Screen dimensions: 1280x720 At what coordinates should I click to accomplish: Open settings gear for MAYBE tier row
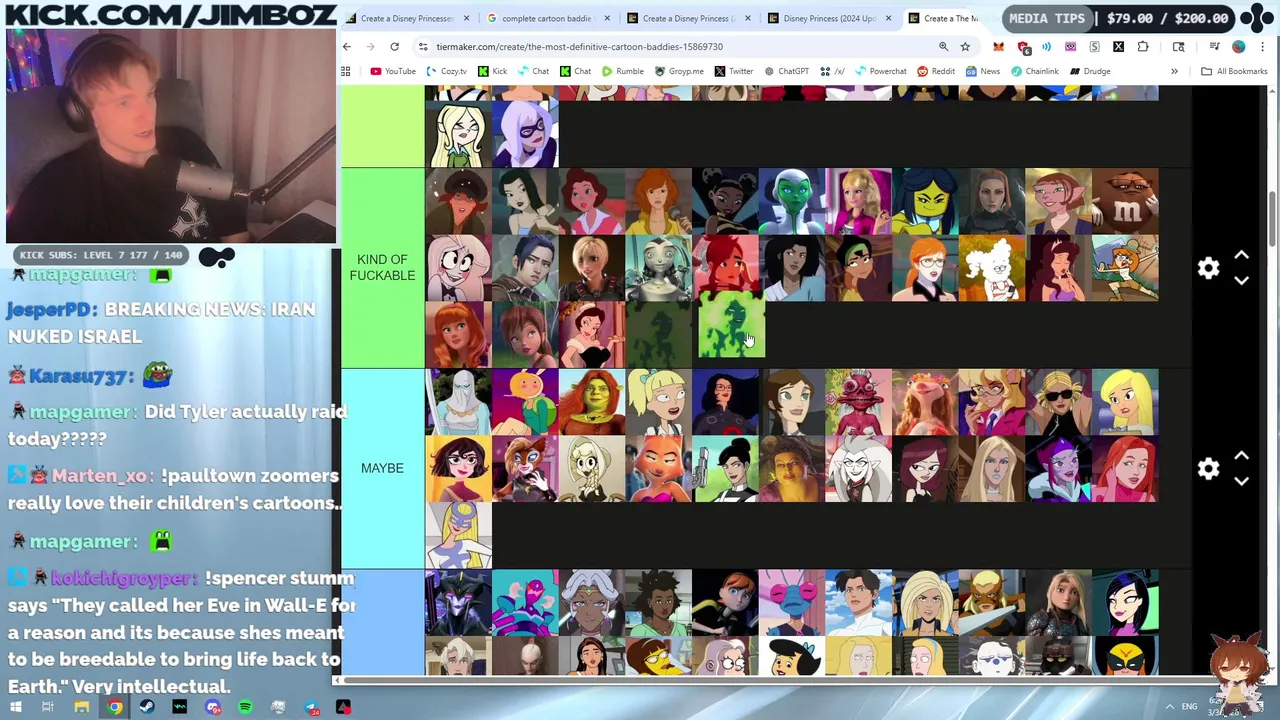click(1208, 468)
